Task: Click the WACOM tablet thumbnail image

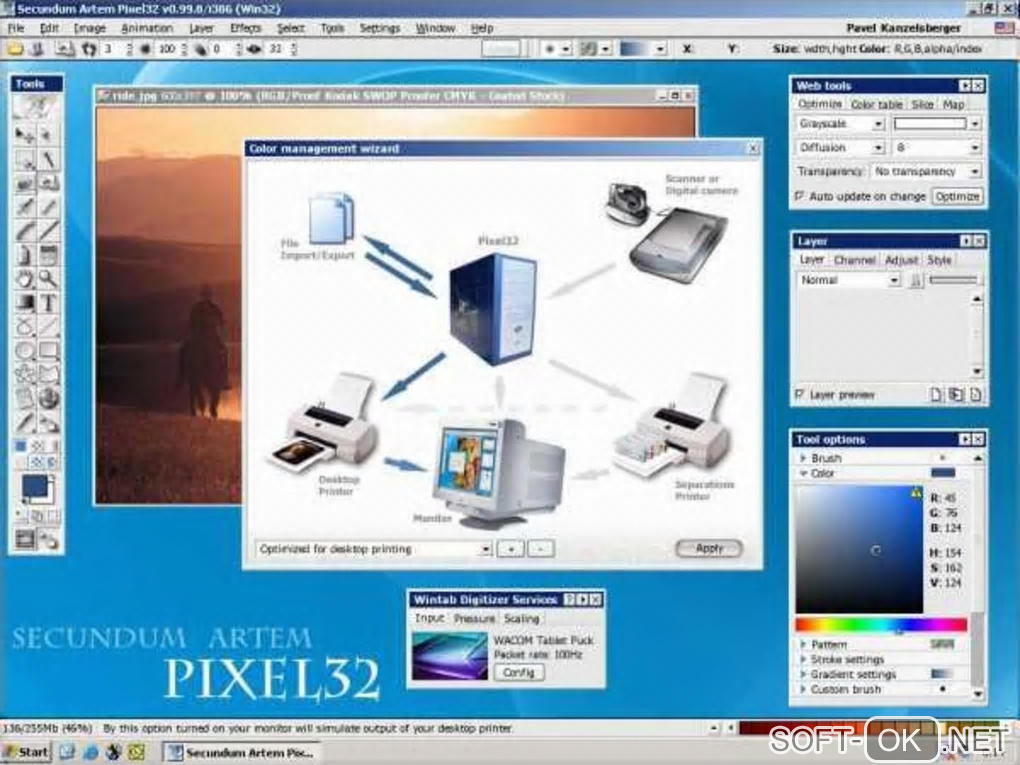Action: 450,656
